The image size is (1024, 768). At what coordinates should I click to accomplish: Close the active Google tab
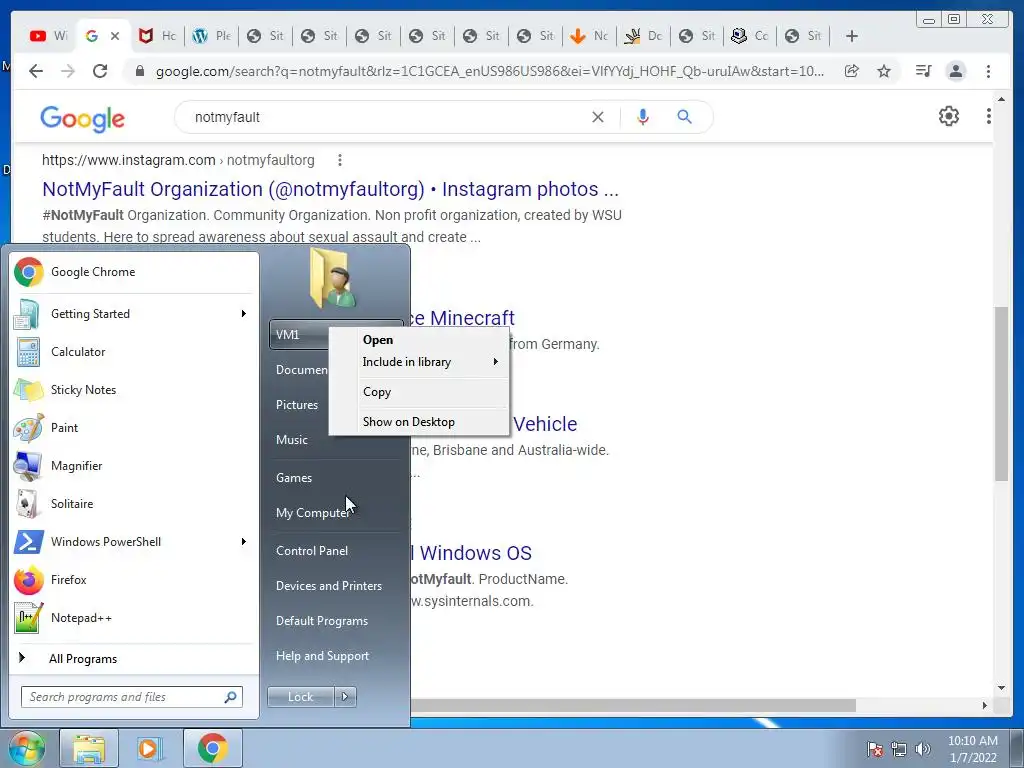tap(115, 36)
